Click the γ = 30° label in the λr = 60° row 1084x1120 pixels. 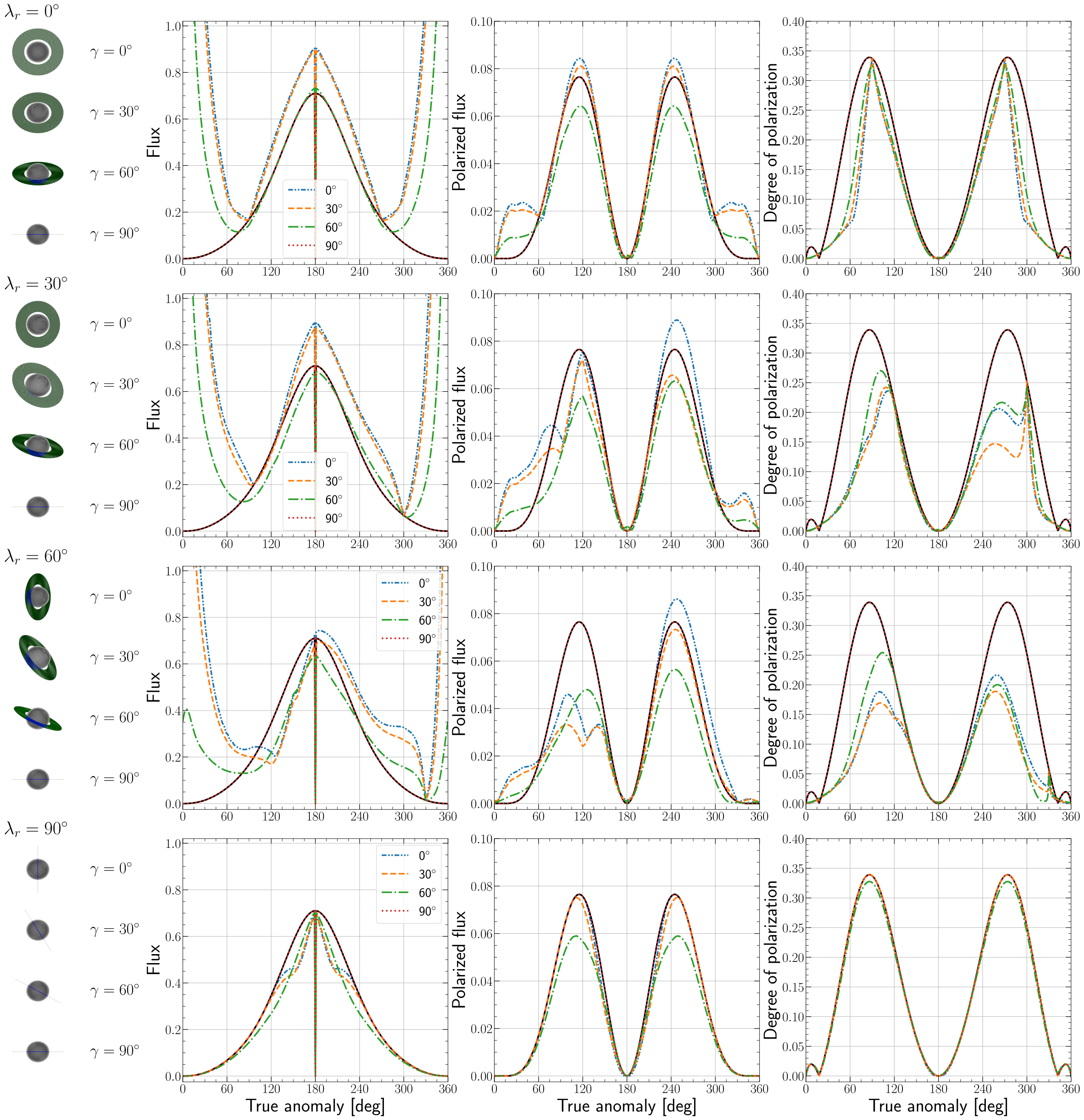coord(115,657)
